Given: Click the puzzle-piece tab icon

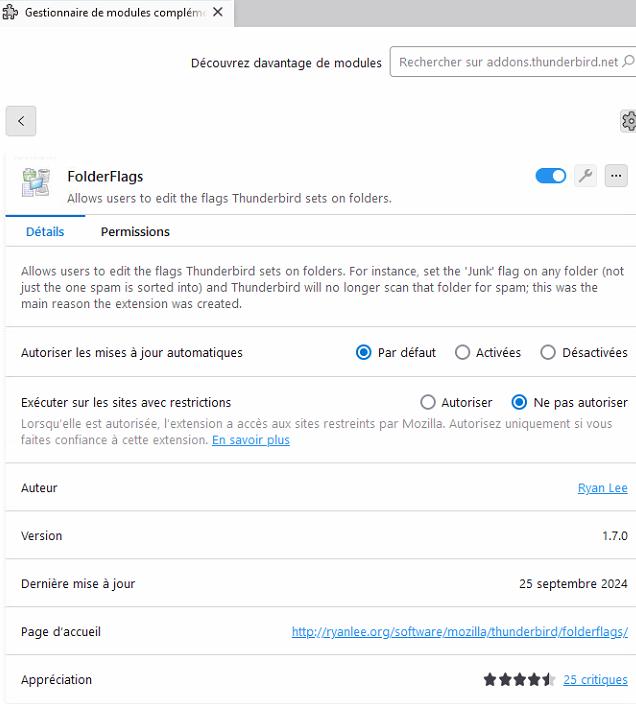Looking at the screenshot, I should [x=10, y=12].
